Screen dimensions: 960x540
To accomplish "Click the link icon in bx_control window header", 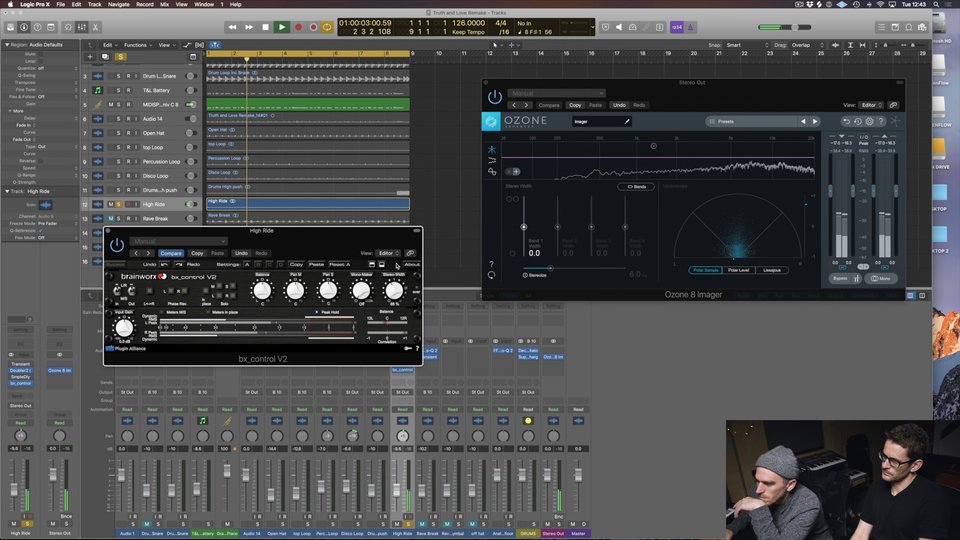I will tap(410, 253).
